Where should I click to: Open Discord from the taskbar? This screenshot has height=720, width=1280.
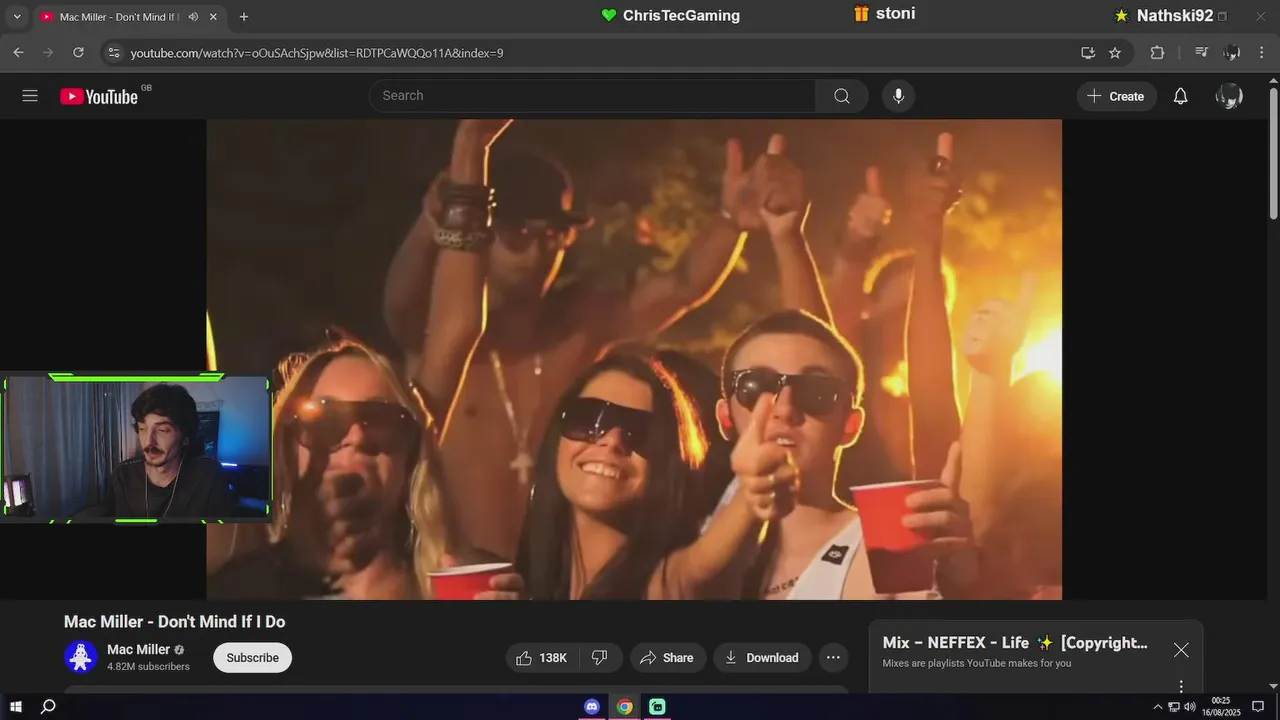592,707
